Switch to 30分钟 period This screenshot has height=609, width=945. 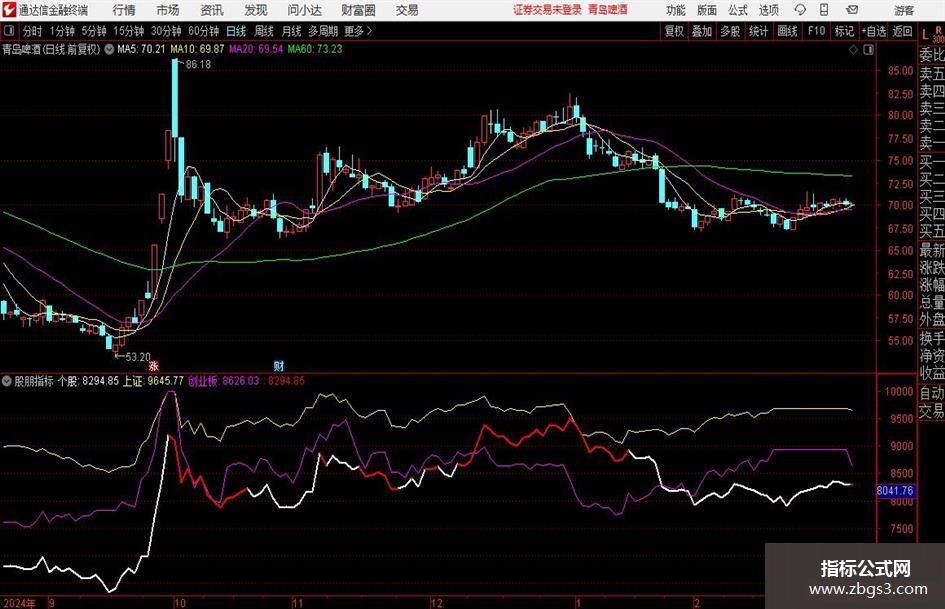[166, 31]
